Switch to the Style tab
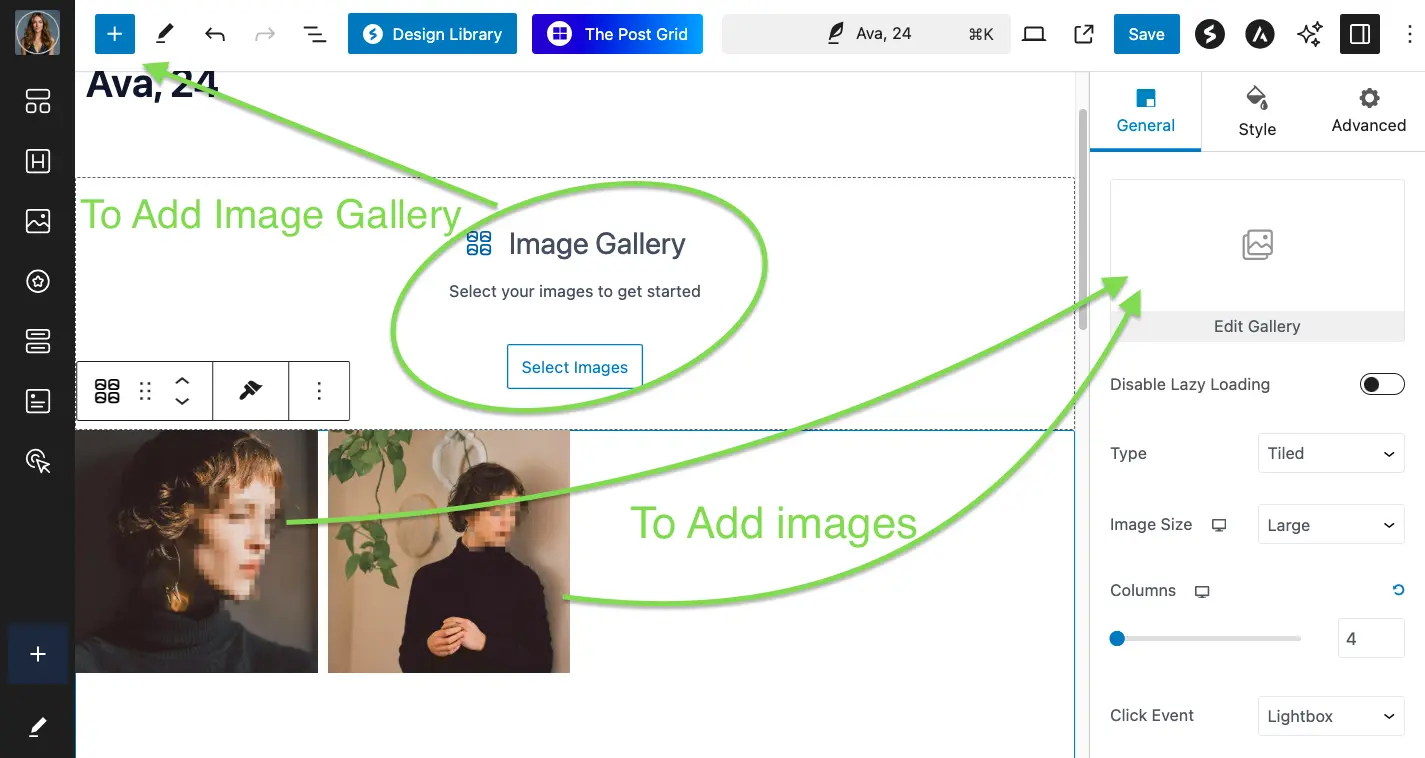Screen dimensions: 1425x758 (1257, 111)
